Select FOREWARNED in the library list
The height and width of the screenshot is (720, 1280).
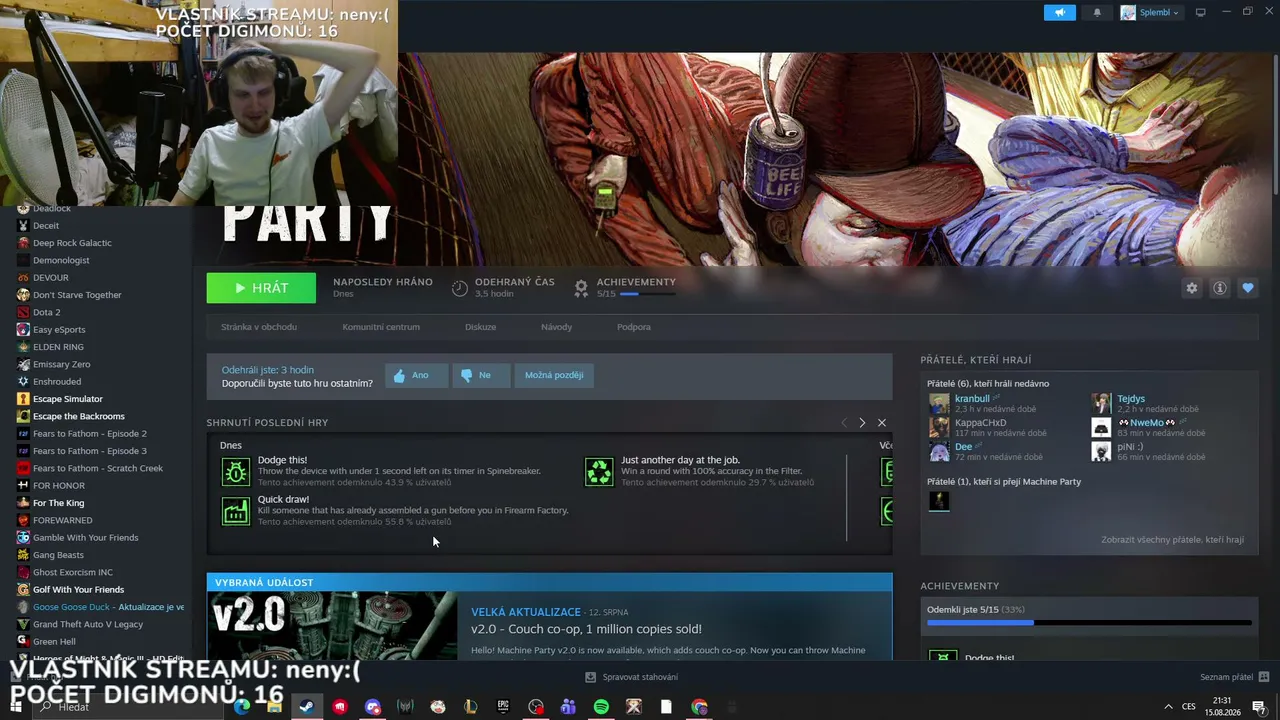62,520
